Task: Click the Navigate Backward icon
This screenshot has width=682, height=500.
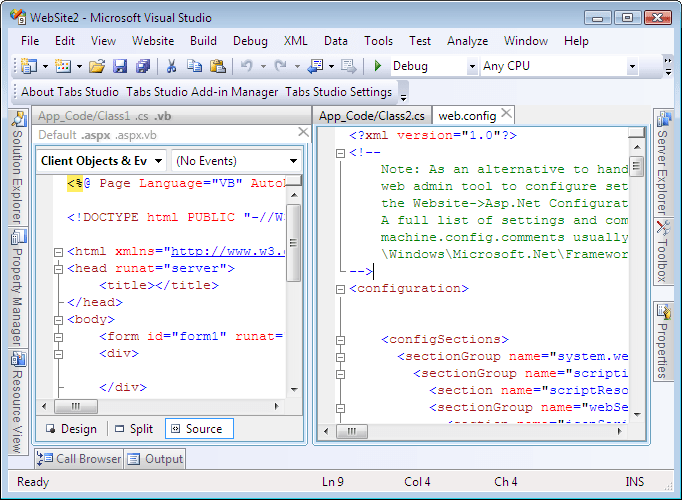Action: [315, 66]
